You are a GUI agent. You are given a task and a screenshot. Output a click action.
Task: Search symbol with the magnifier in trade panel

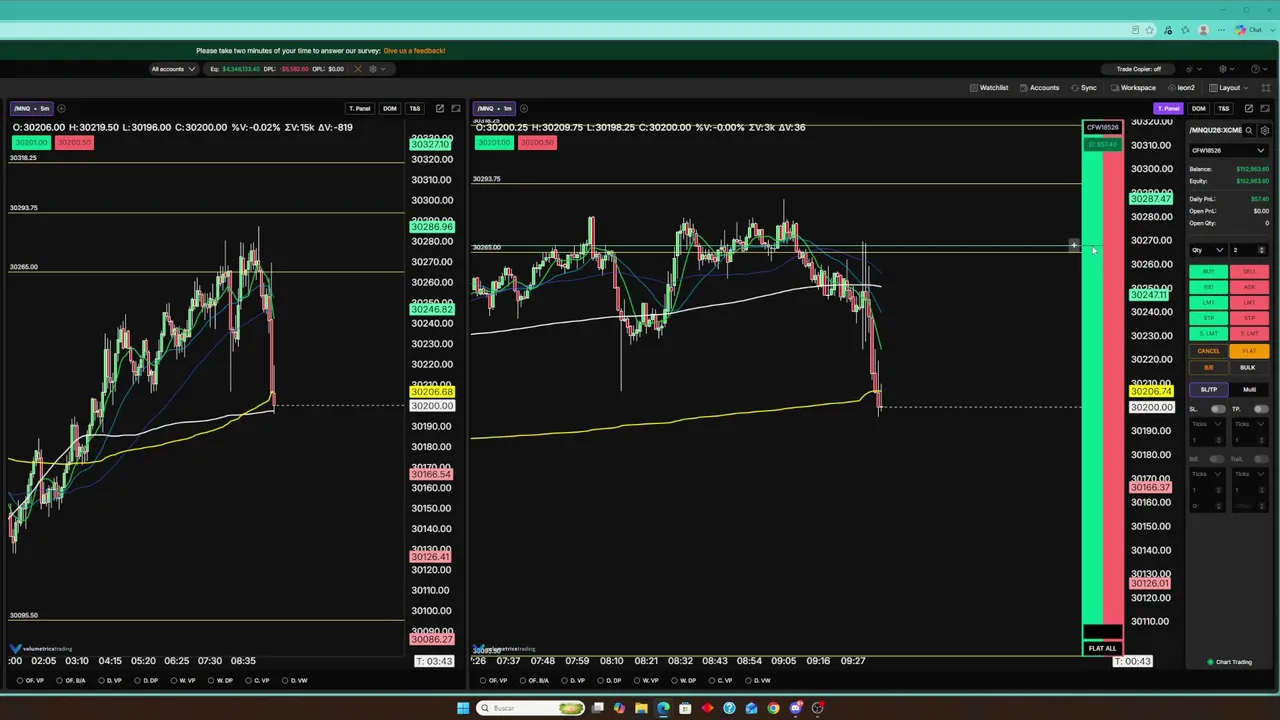point(1249,130)
